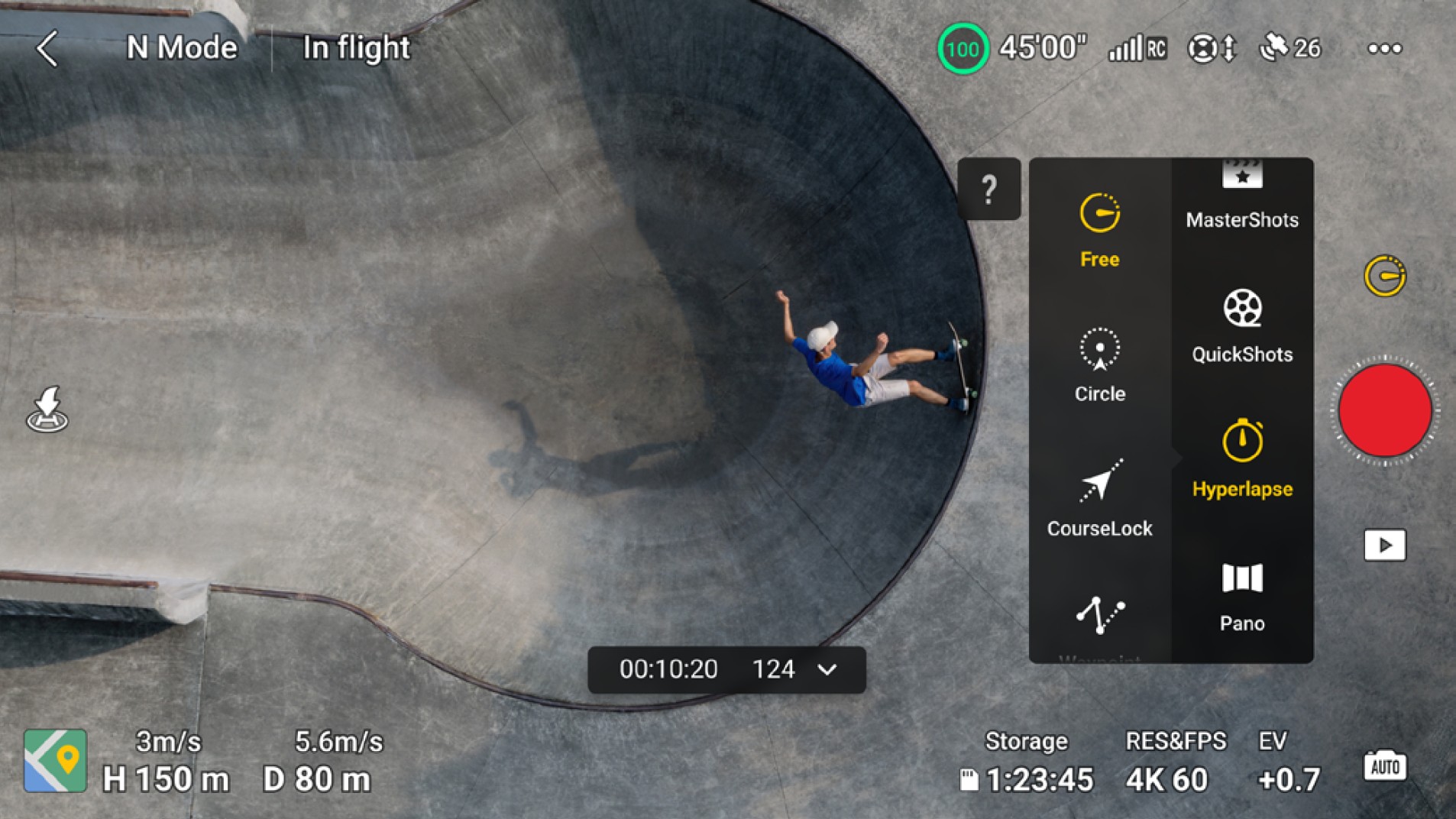Select Free hyperlapse mode
This screenshot has height=819, width=1456.
point(1099,231)
